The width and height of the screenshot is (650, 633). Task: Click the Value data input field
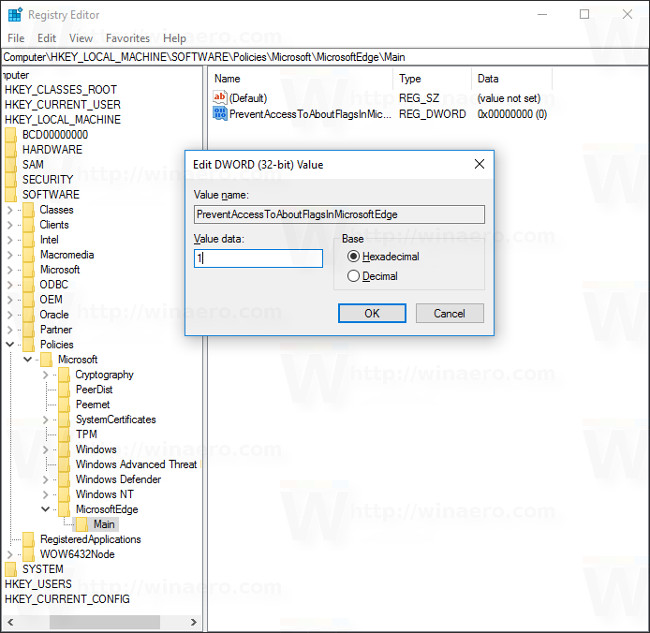click(258, 258)
